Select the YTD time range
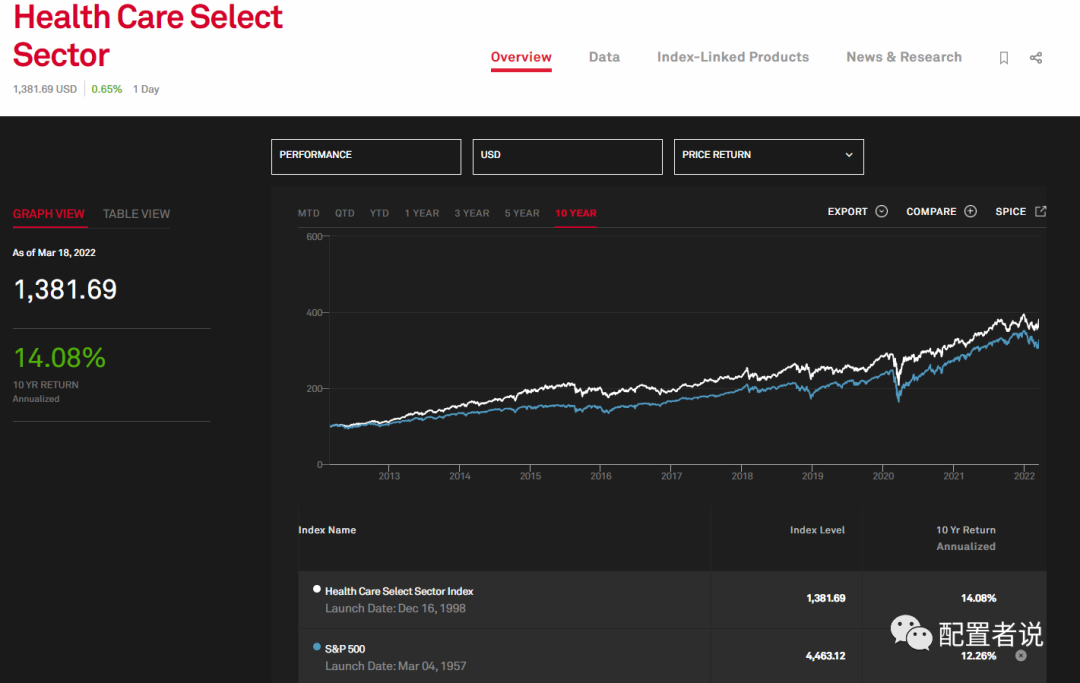The height and width of the screenshot is (683, 1080). pos(380,213)
